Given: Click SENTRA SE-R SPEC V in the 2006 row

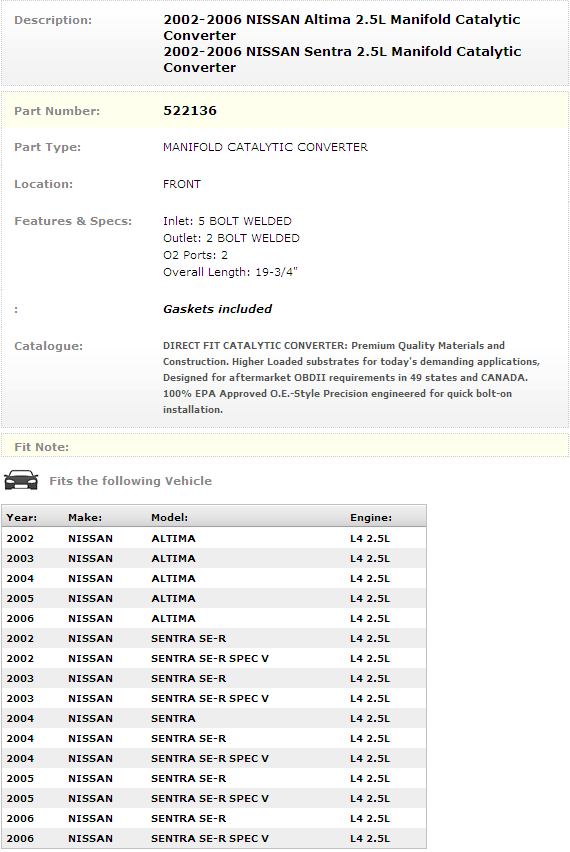Looking at the screenshot, I should 210,838.
